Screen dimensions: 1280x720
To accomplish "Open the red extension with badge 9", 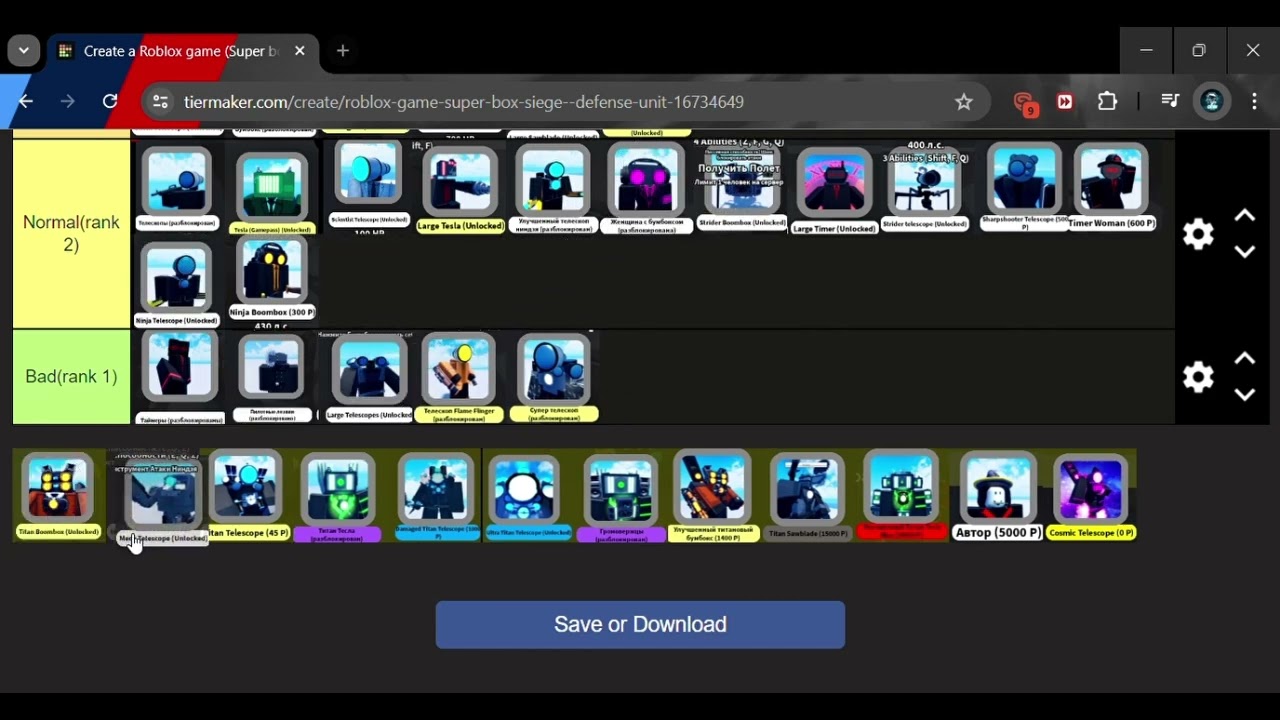I will tap(1024, 102).
